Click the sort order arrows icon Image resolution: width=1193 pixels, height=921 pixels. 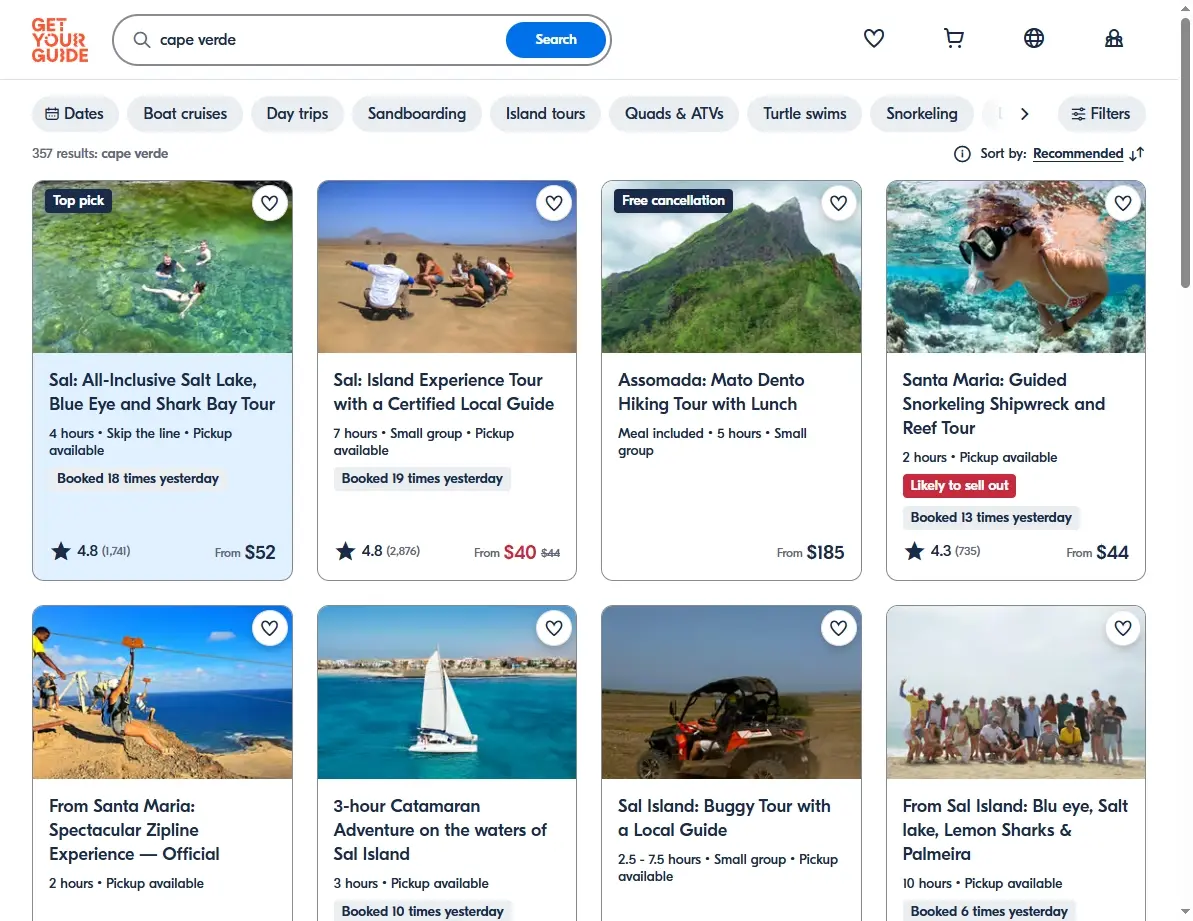[1137, 154]
